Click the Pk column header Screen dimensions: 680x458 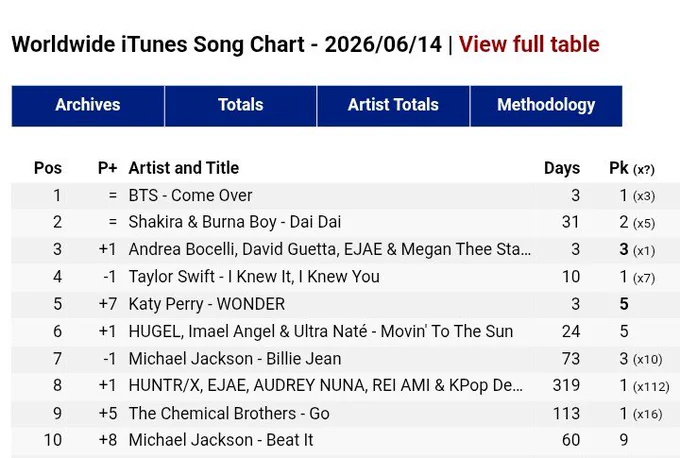click(632, 168)
